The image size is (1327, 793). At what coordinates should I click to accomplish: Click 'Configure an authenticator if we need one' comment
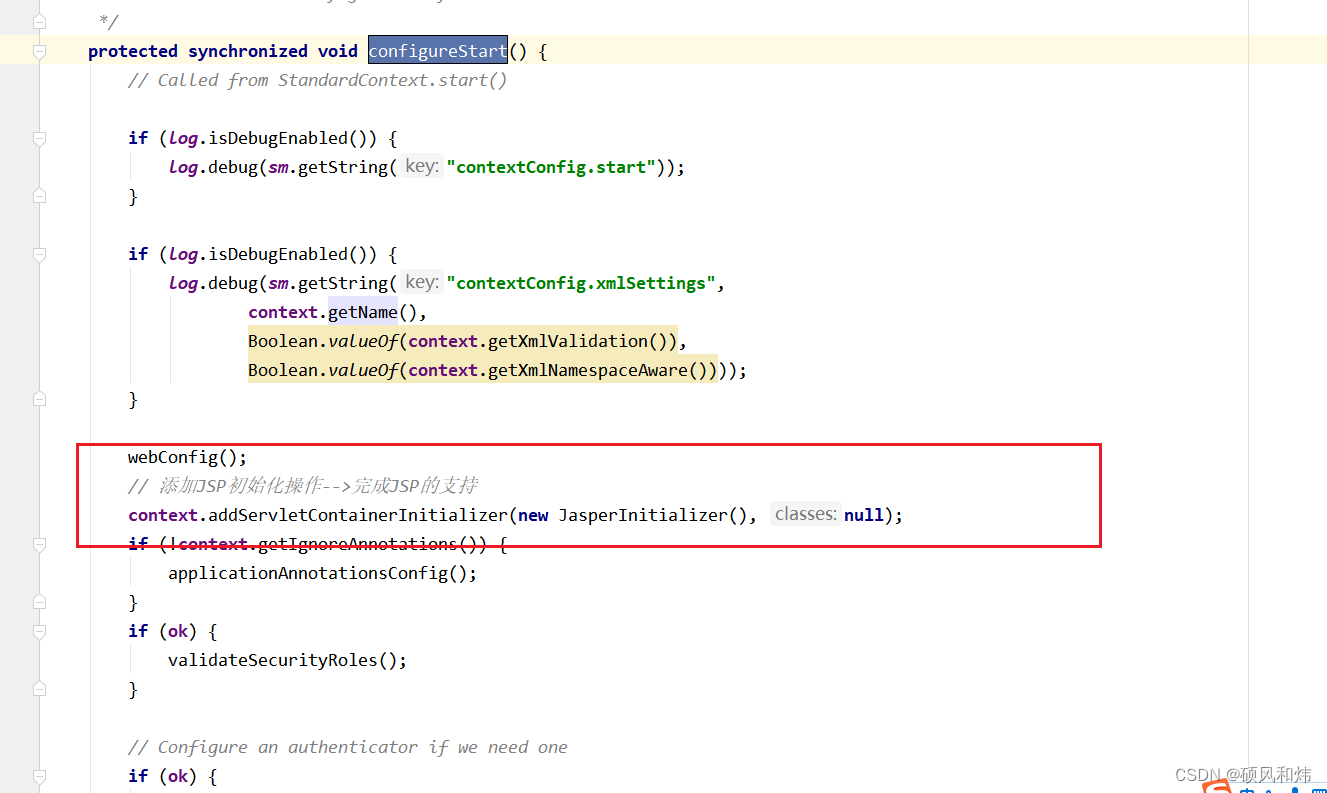[348, 747]
